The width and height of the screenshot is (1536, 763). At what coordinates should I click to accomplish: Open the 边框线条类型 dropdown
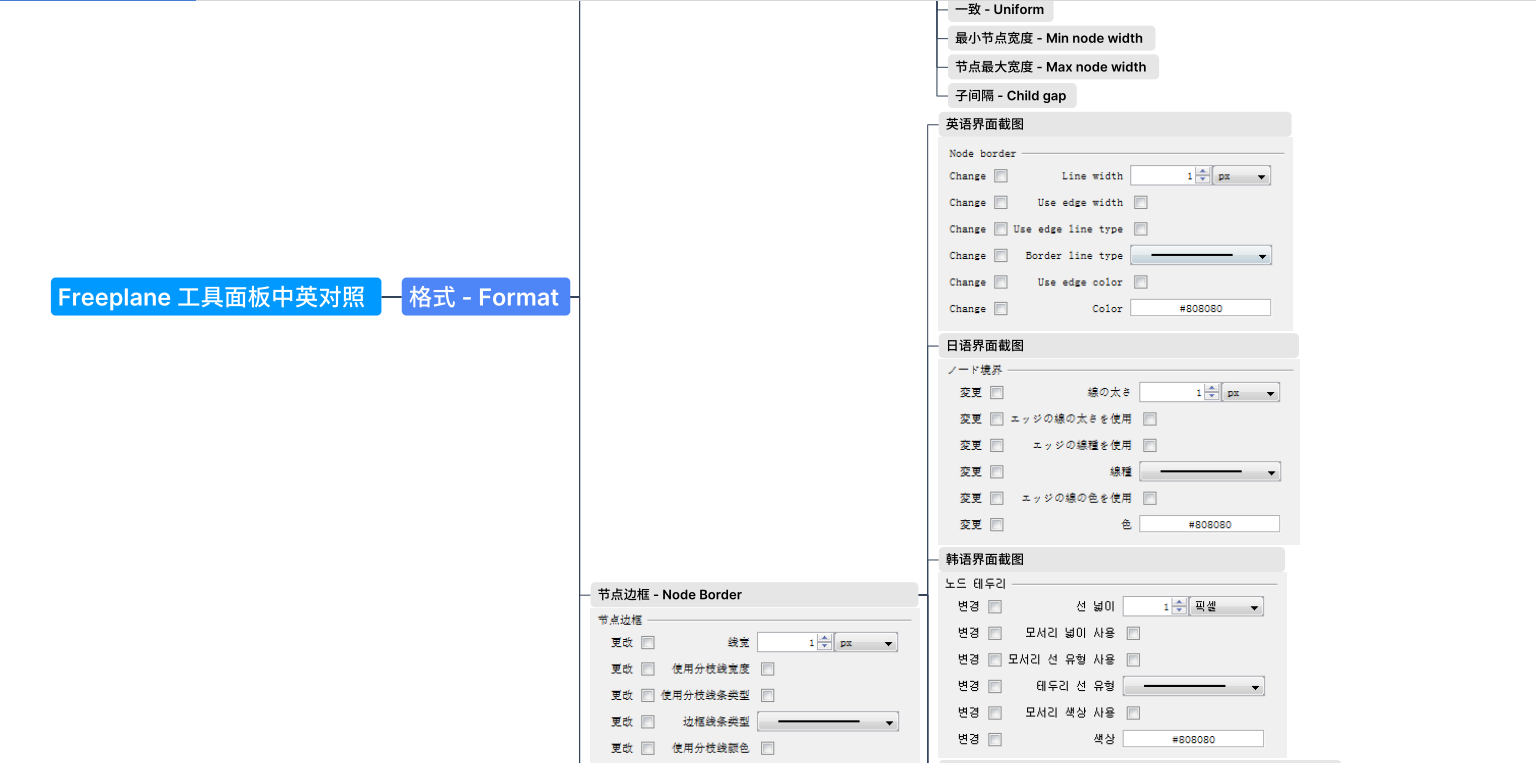click(828, 722)
